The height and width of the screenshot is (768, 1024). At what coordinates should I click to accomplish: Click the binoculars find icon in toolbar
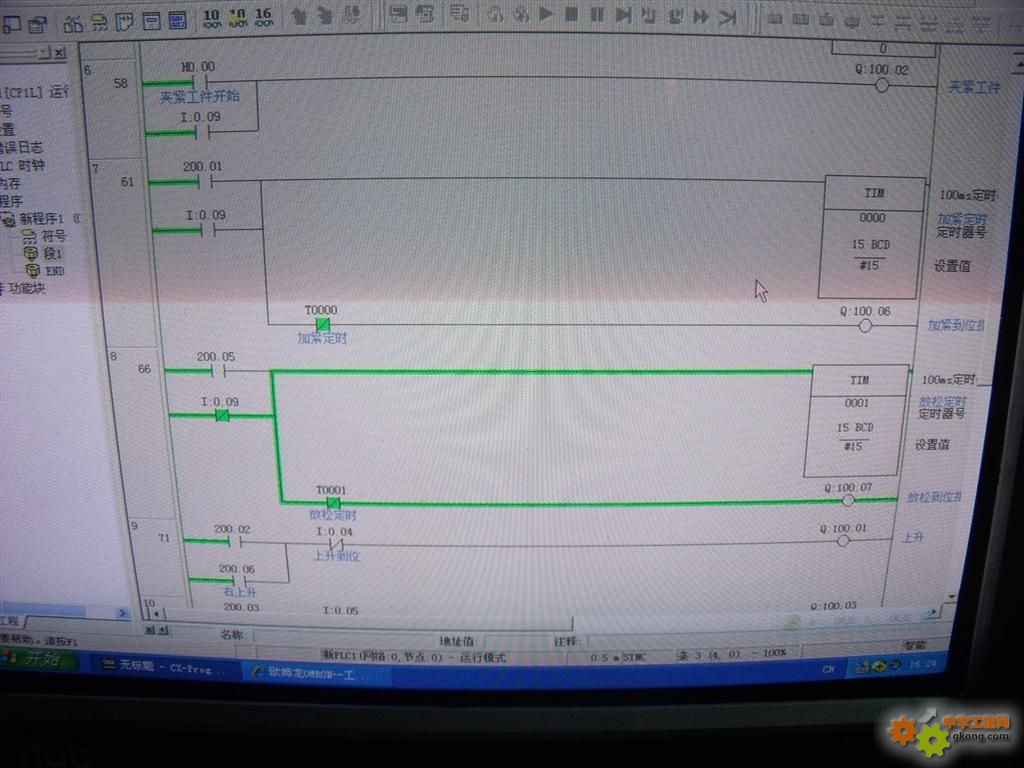pyautogui.click(x=72, y=24)
